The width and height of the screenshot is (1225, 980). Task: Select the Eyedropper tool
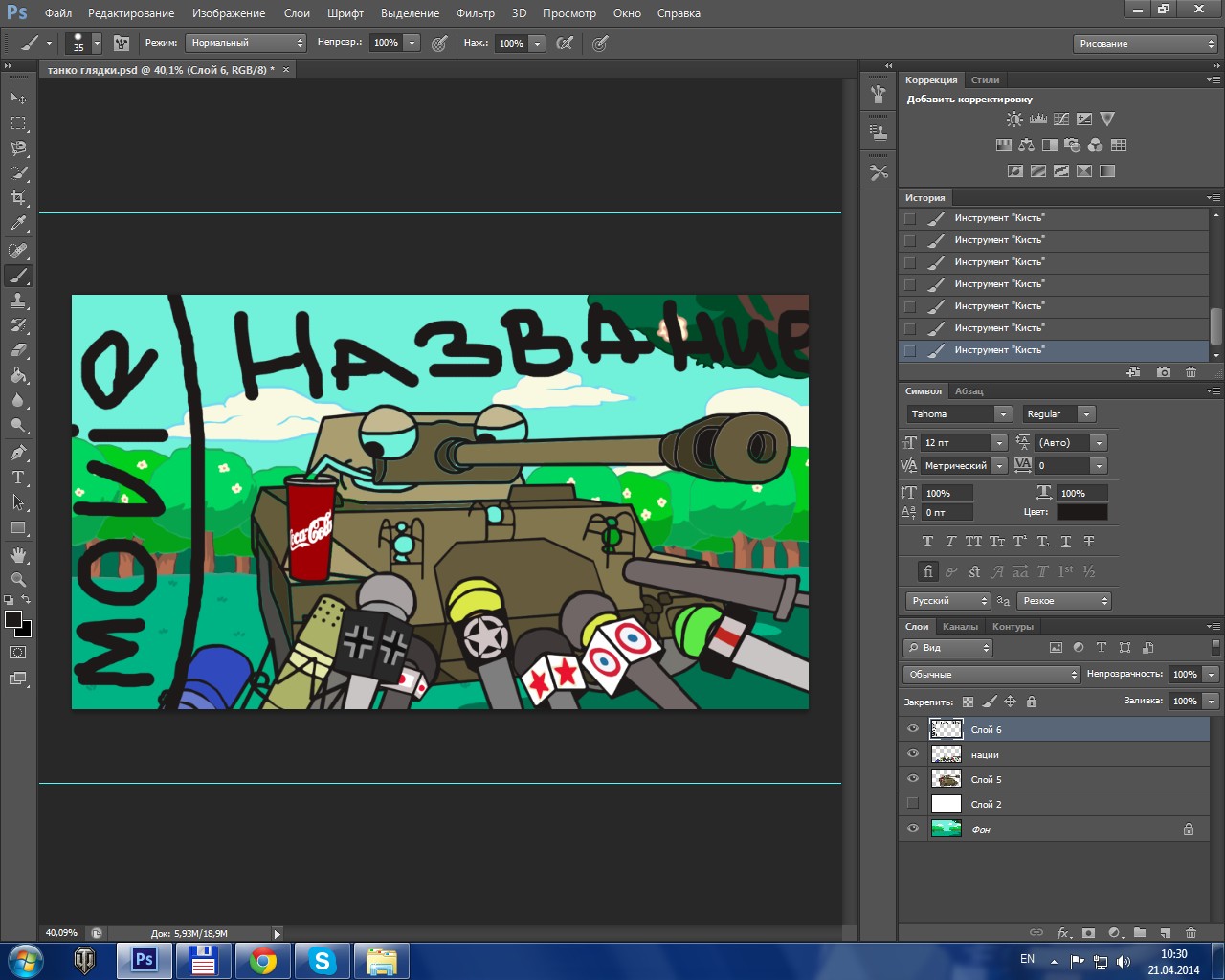click(18, 224)
